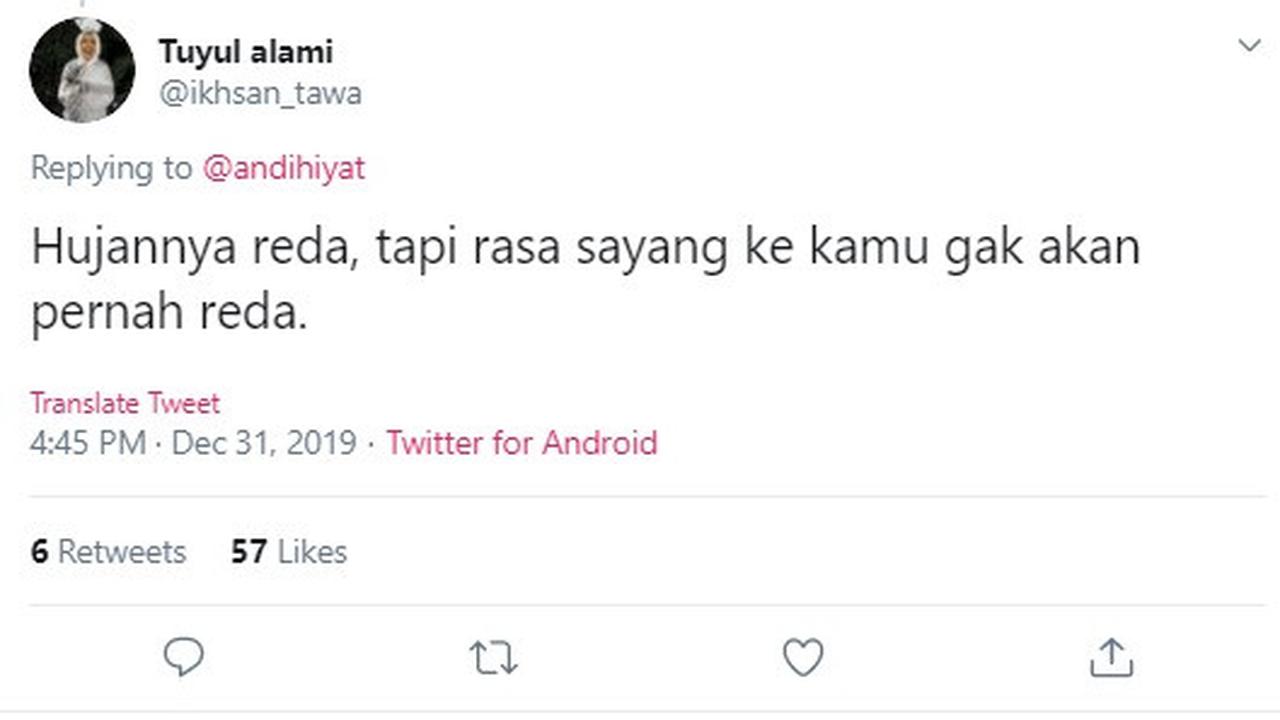
Task: View the 57 Likes list
Action: [289, 551]
